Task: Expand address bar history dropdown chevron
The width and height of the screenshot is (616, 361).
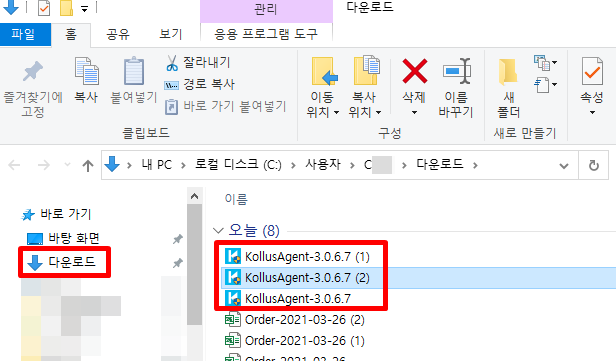Action: click(x=564, y=166)
